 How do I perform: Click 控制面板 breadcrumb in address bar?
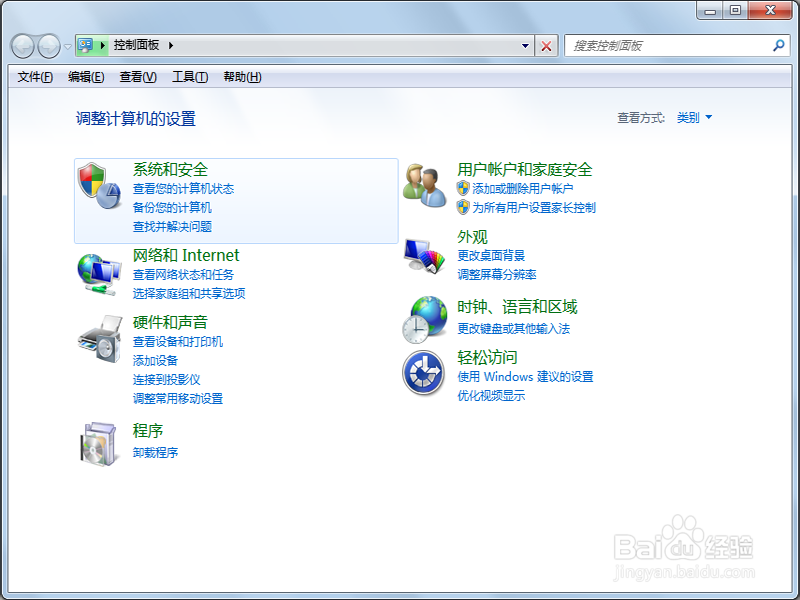(136, 45)
